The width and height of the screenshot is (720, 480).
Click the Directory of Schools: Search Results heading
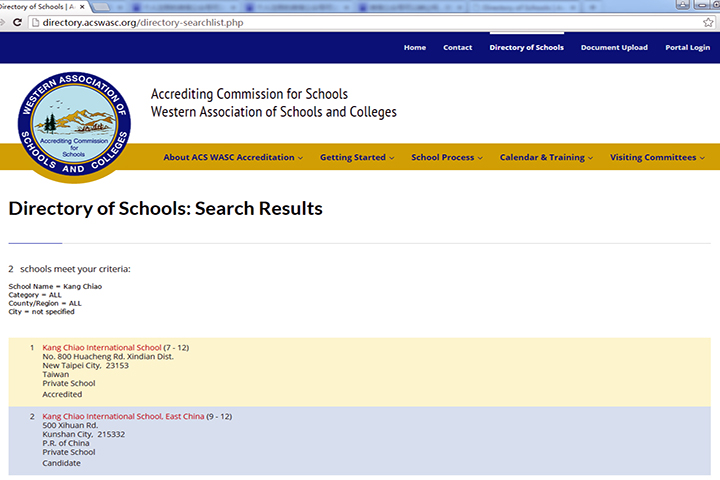click(165, 209)
